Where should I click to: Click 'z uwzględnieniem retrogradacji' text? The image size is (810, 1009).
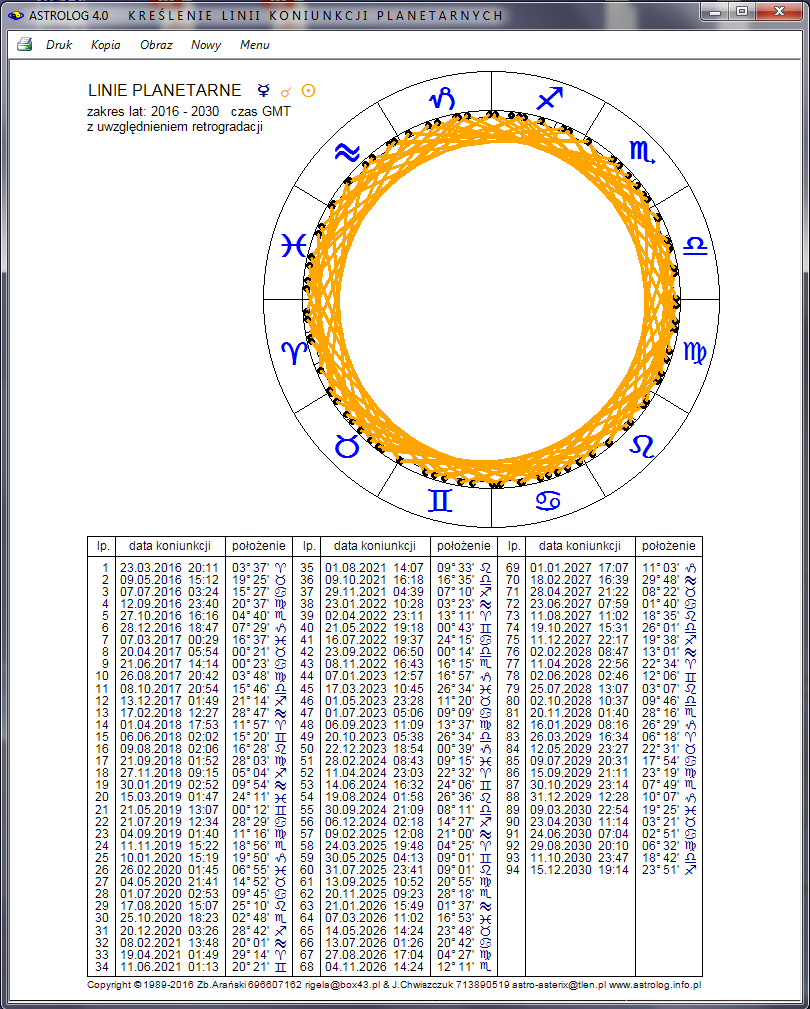(x=175, y=127)
